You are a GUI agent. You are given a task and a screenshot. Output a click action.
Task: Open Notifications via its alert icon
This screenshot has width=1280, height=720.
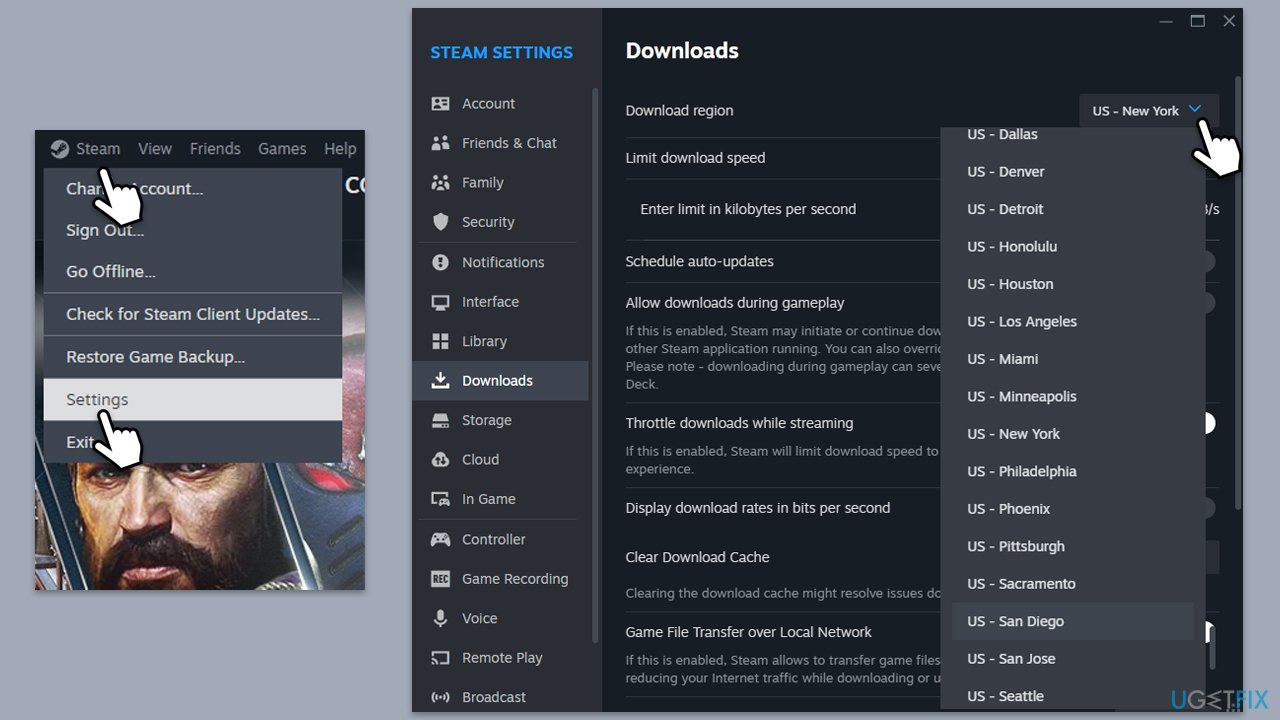(x=440, y=262)
